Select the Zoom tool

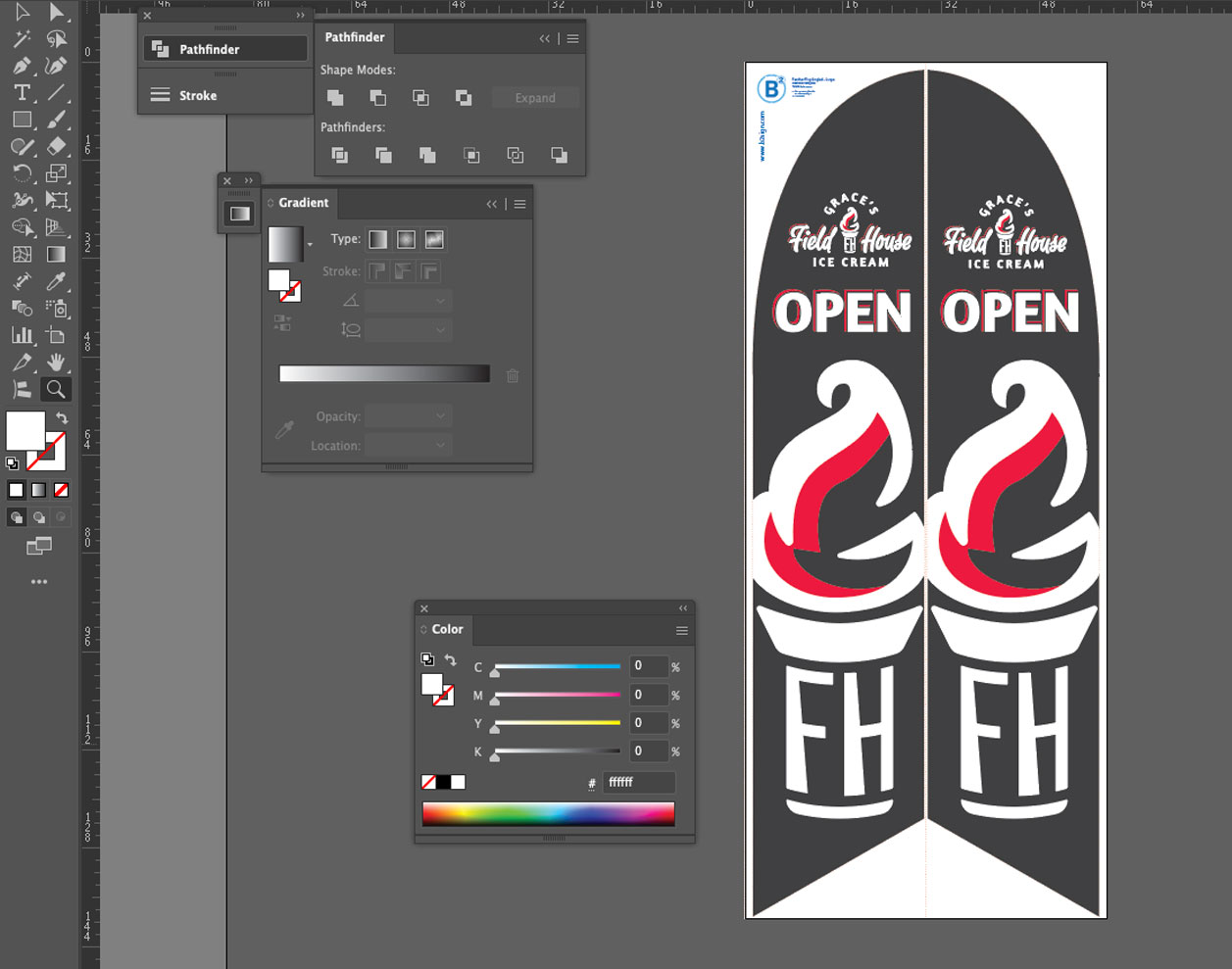point(57,389)
